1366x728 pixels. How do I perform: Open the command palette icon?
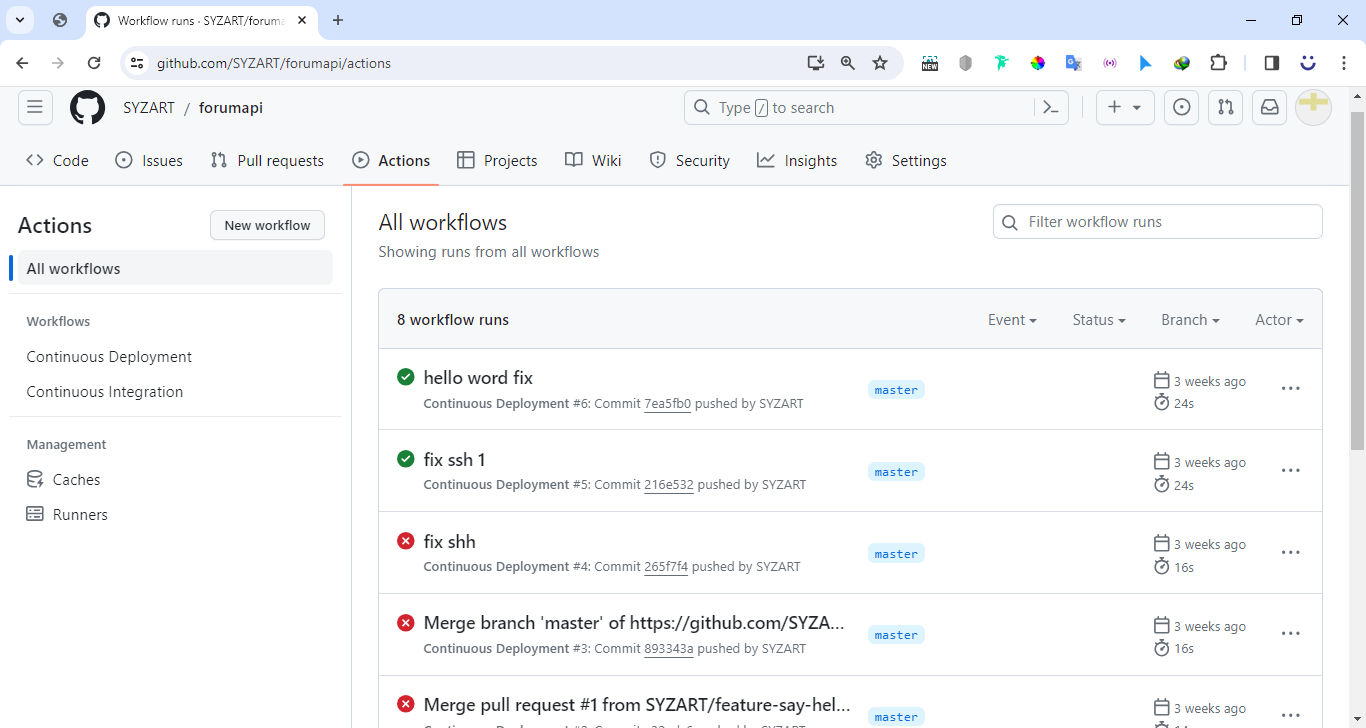pyautogui.click(x=1051, y=107)
